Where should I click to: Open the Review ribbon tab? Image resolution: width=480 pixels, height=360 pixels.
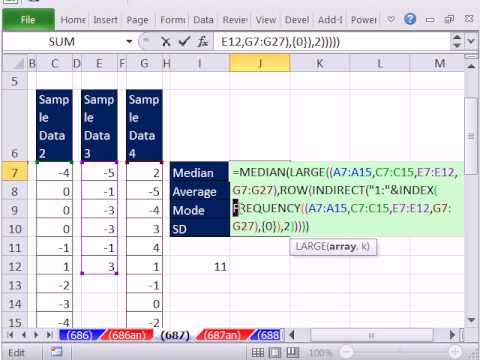pos(235,20)
